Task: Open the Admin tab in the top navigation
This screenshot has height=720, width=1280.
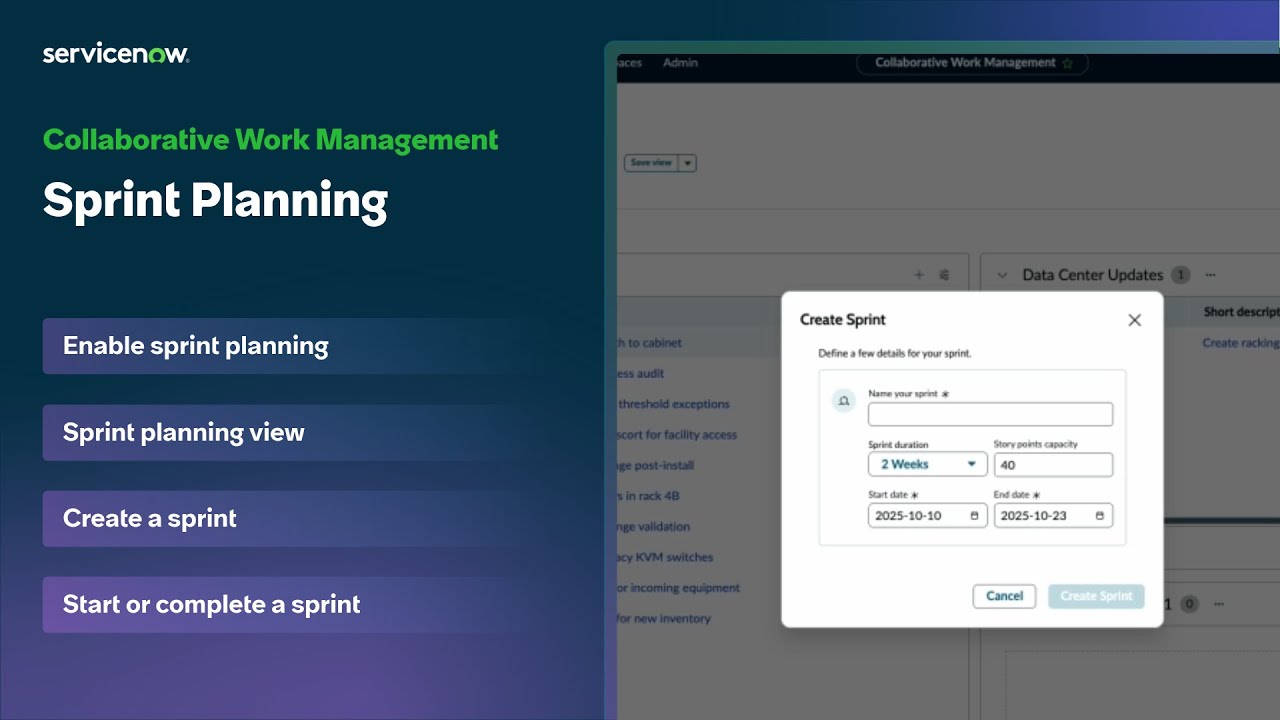Action: (x=680, y=62)
